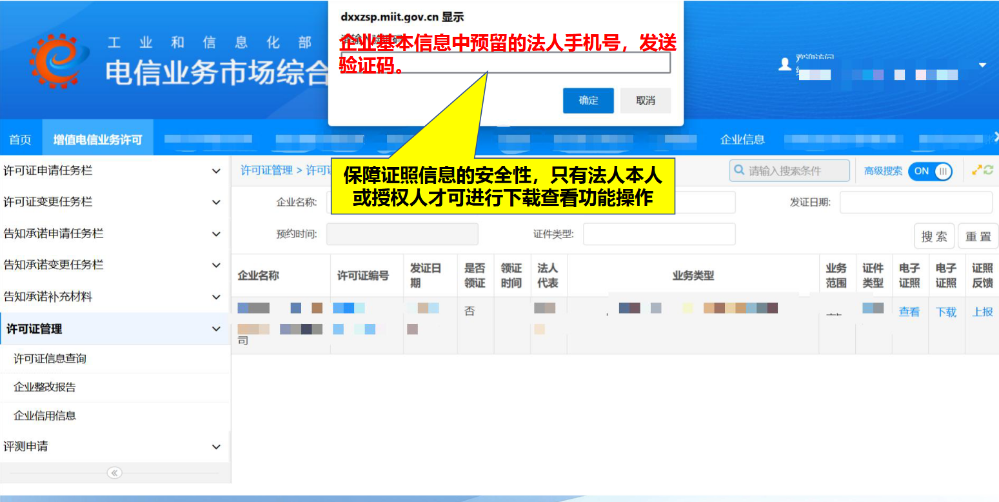Close tab bar with X icon
This screenshot has width=999, height=502.
coord(994,138)
